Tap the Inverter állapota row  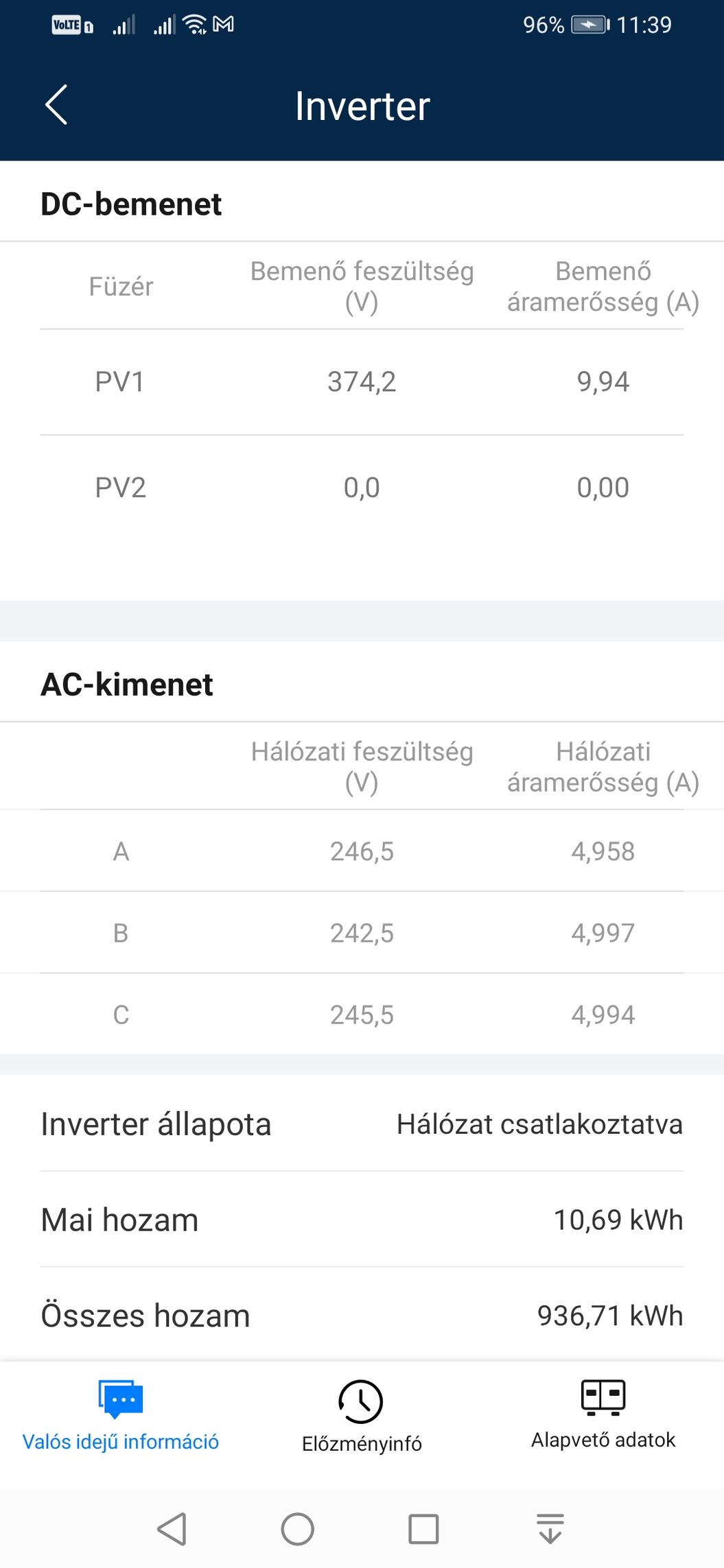362,1124
